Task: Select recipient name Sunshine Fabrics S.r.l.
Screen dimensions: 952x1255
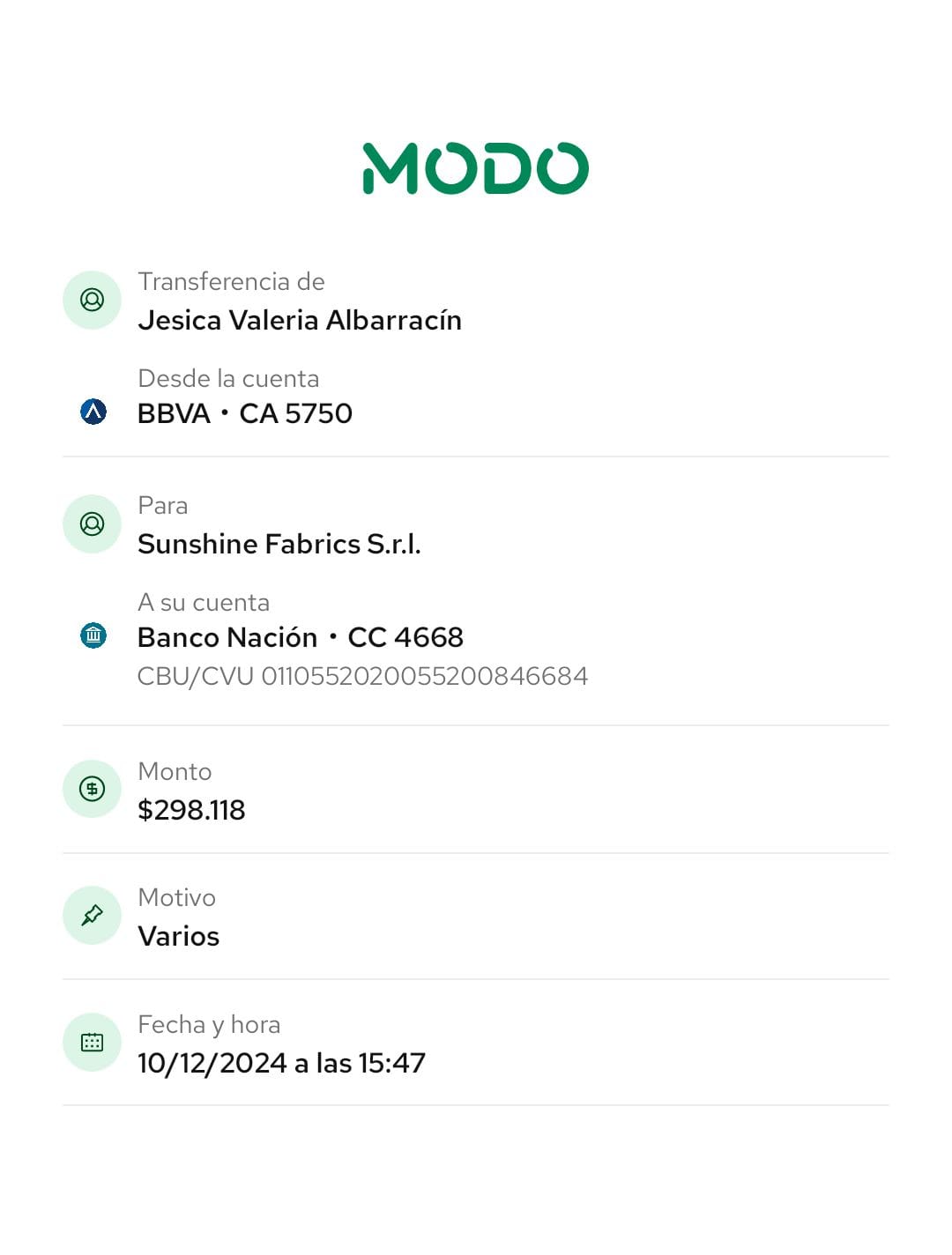Action: pos(279,544)
